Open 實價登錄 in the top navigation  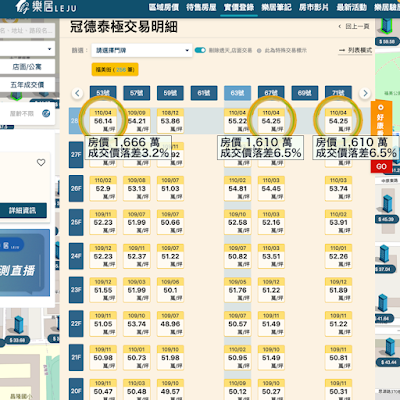239,7
